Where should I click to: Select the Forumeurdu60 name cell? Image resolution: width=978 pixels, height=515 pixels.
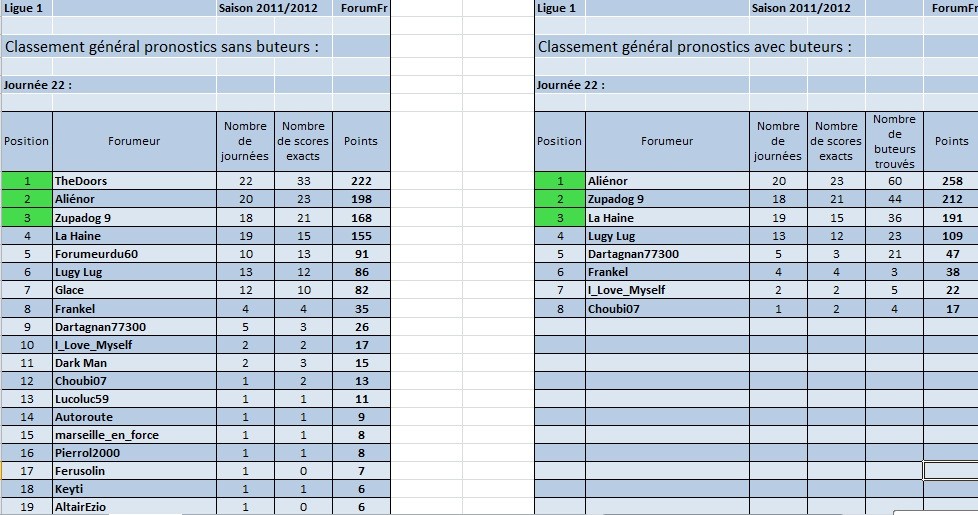coord(134,254)
